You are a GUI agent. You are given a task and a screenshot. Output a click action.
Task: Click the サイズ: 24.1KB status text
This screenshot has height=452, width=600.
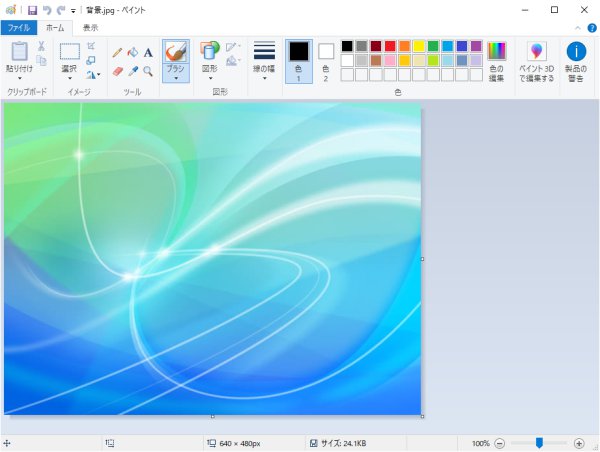[343, 443]
